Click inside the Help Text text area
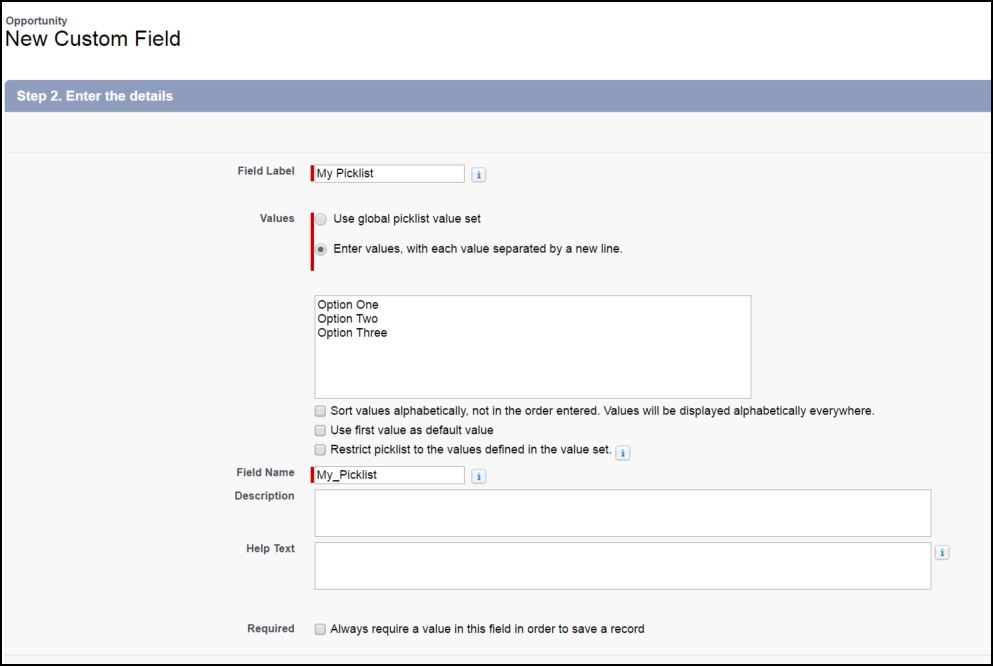The image size is (993, 667). pos(622,566)
